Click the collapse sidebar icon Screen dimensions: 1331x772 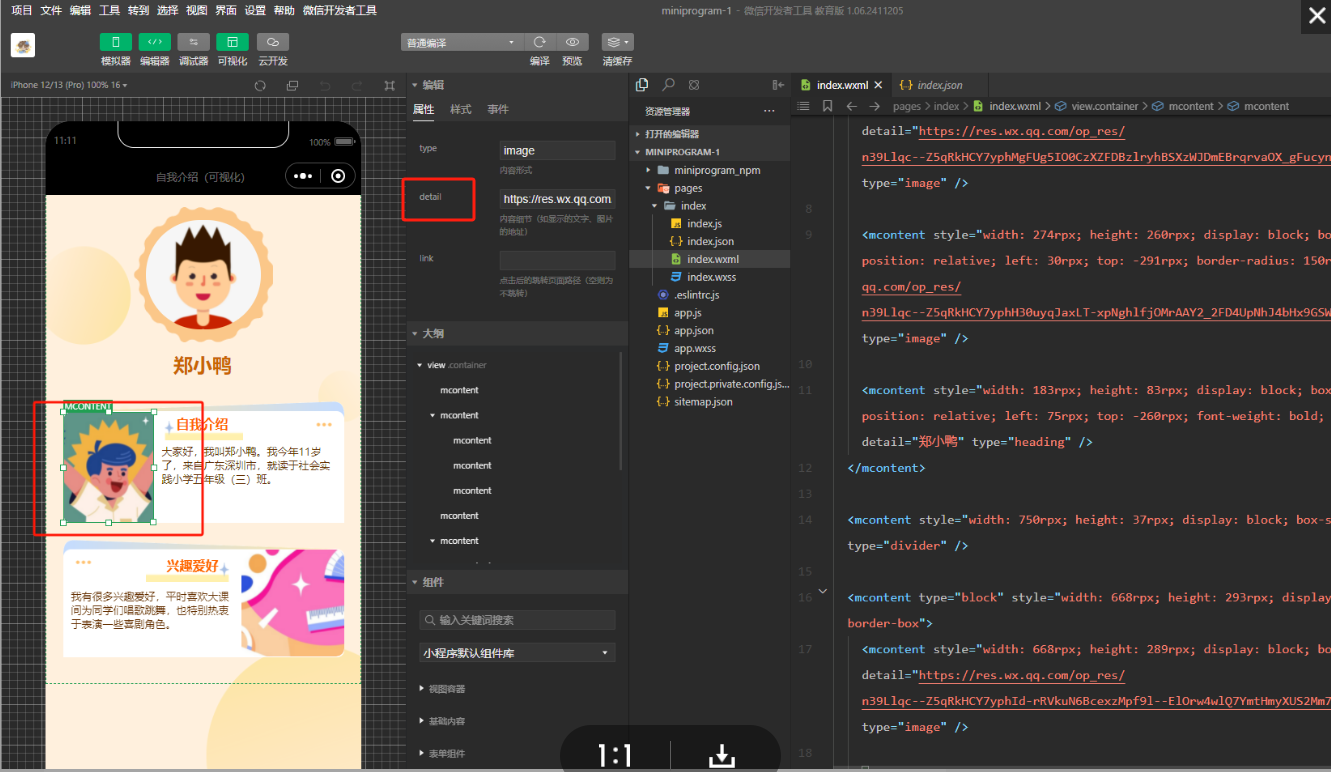pyautogui.click(x=778, y=85)
